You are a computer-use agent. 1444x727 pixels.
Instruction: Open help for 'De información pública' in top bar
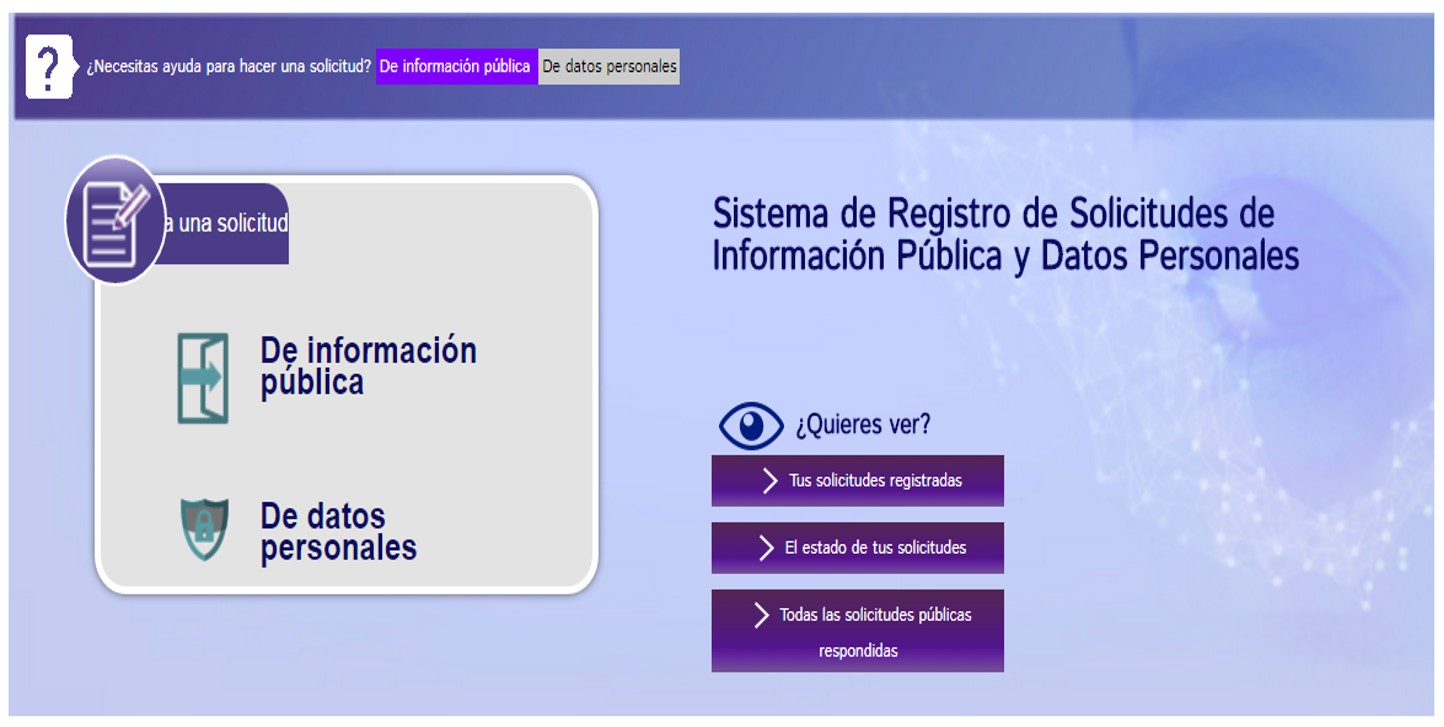[455, 67]
